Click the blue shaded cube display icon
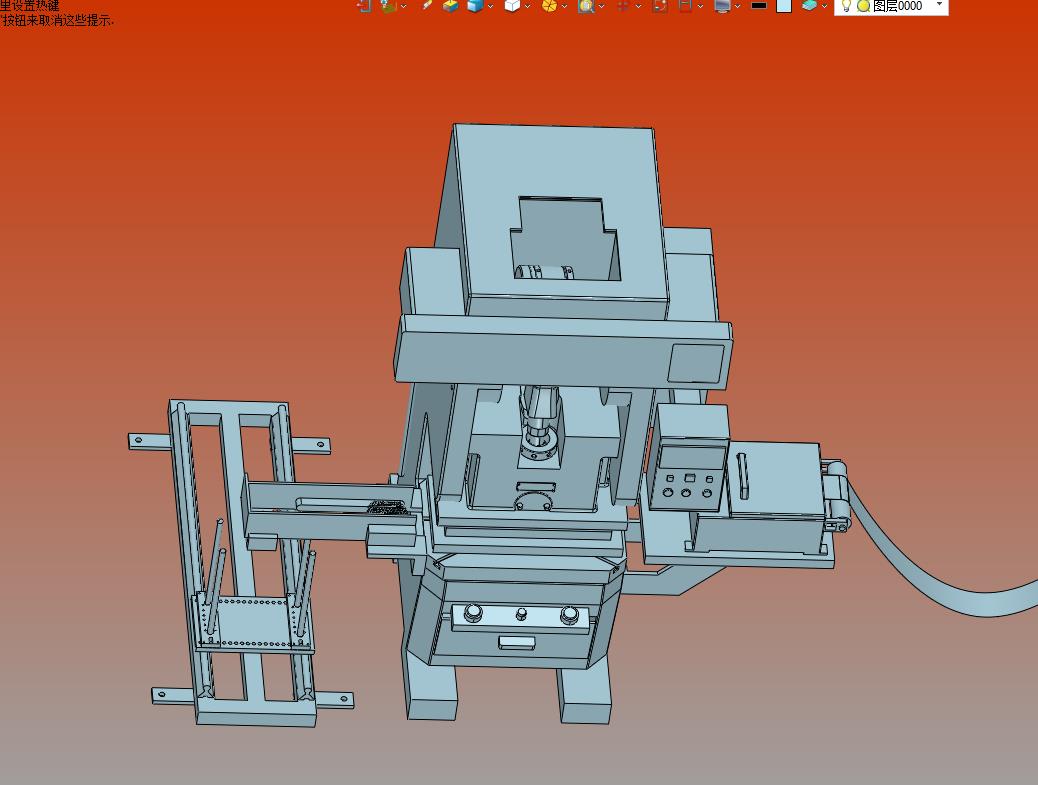 [x=475, y=6]
